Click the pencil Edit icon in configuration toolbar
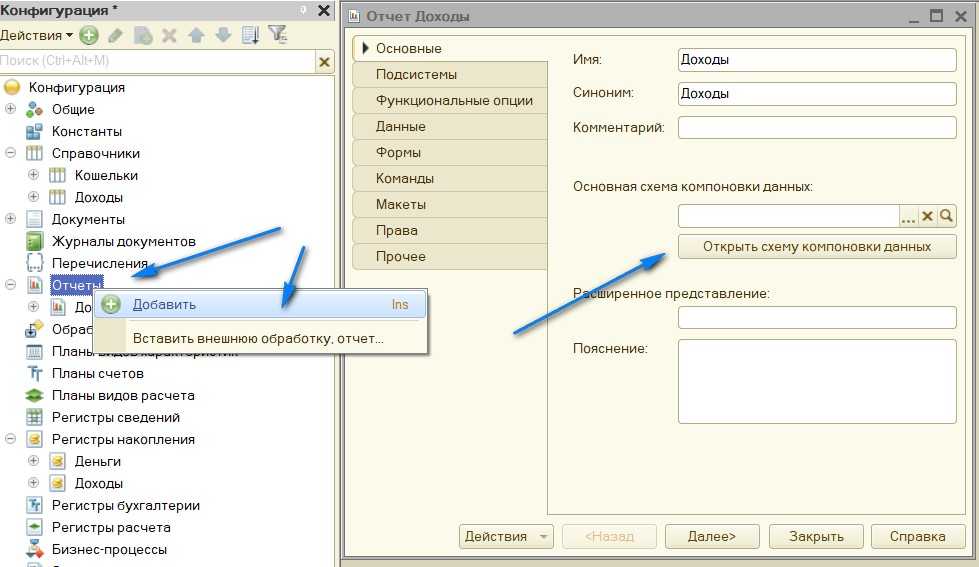The image size is (979, 567). coord(116,36)
